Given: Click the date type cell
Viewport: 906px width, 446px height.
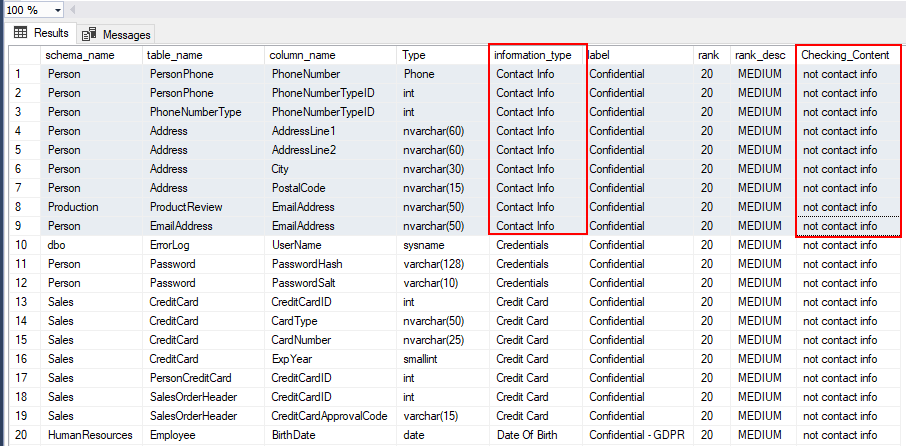Looking at the screenshot, I should [x=443, y=435].
